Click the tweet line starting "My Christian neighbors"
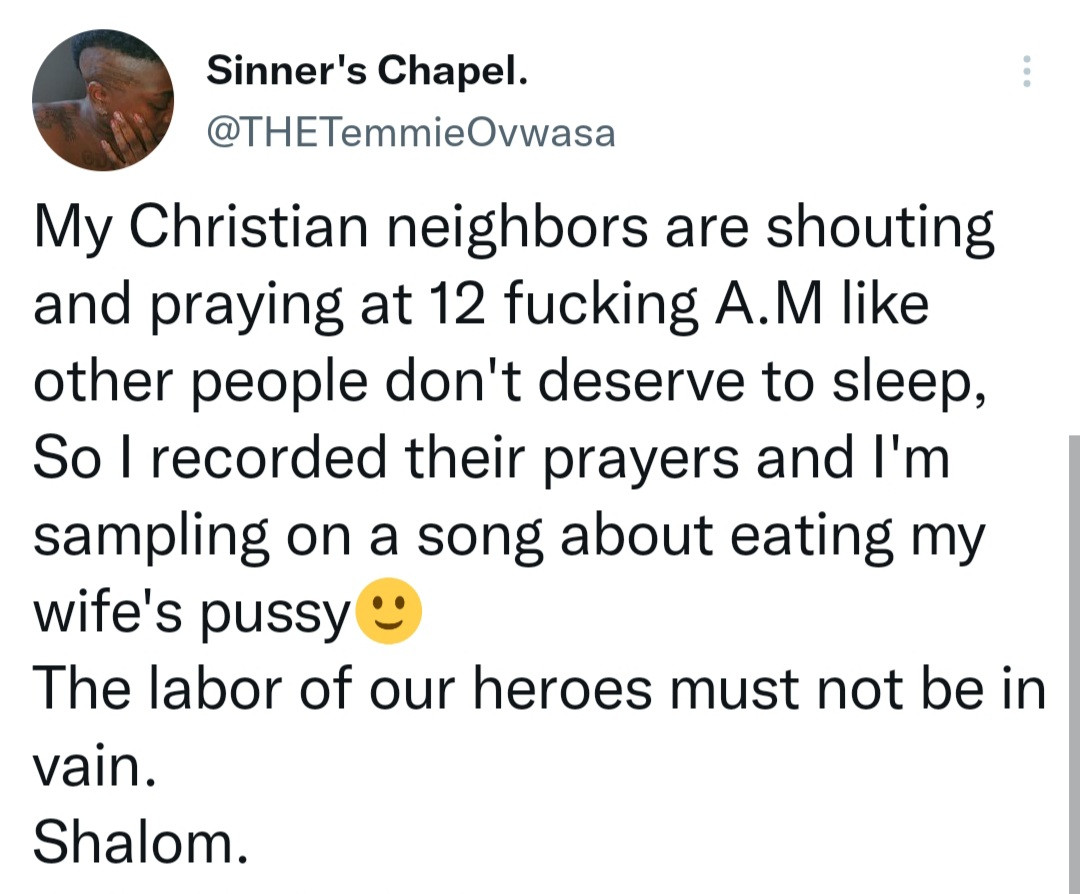The width and height of the screenshot is (1080, 894). [514, 230]
